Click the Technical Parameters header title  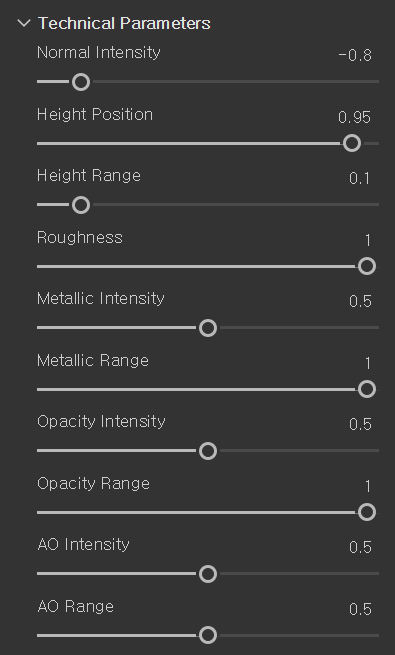coord(124,23)
